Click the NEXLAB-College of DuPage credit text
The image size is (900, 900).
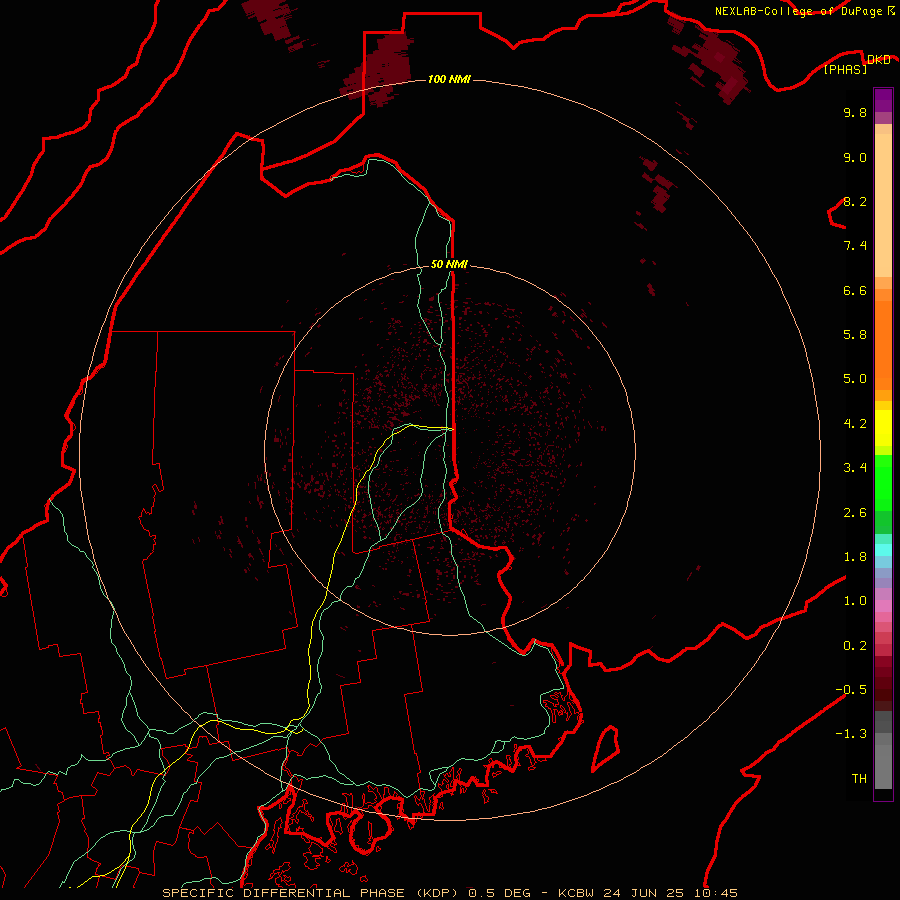pyautogui.click(x=798, y=11)
